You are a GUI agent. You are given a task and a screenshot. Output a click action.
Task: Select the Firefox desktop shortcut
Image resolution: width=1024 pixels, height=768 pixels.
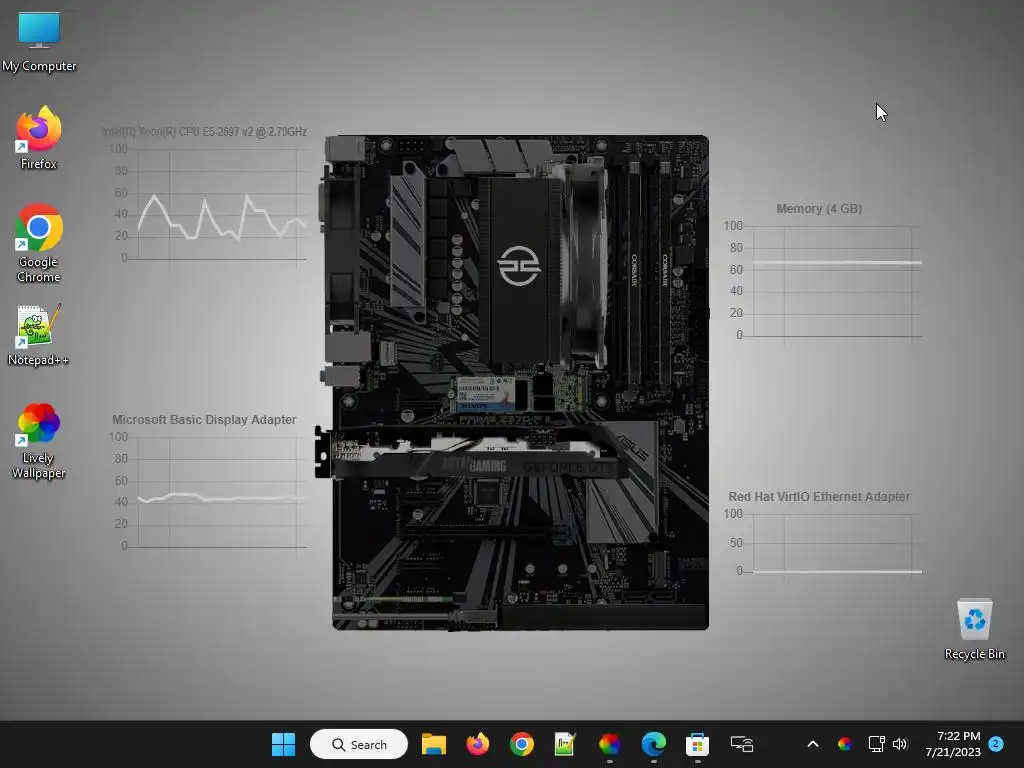click(x=39, y=138)
